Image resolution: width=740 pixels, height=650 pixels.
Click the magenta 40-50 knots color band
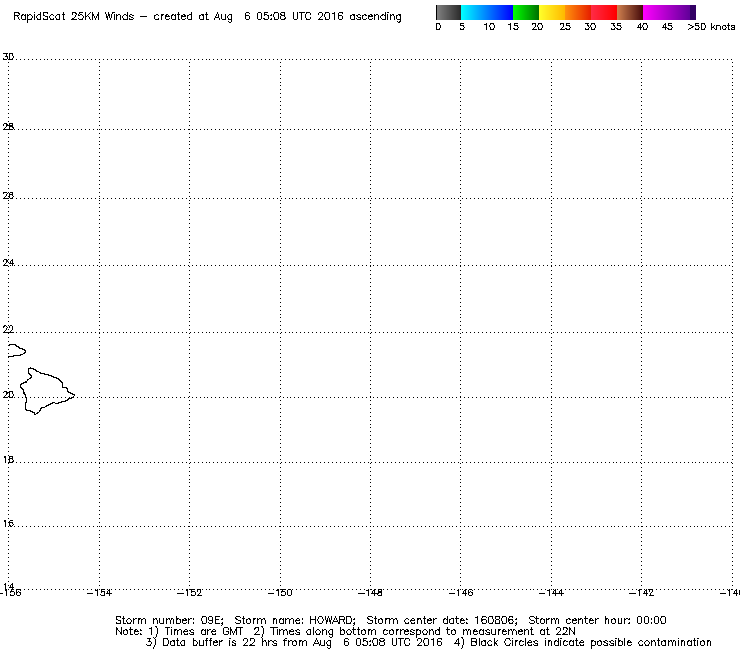(669, 12)
